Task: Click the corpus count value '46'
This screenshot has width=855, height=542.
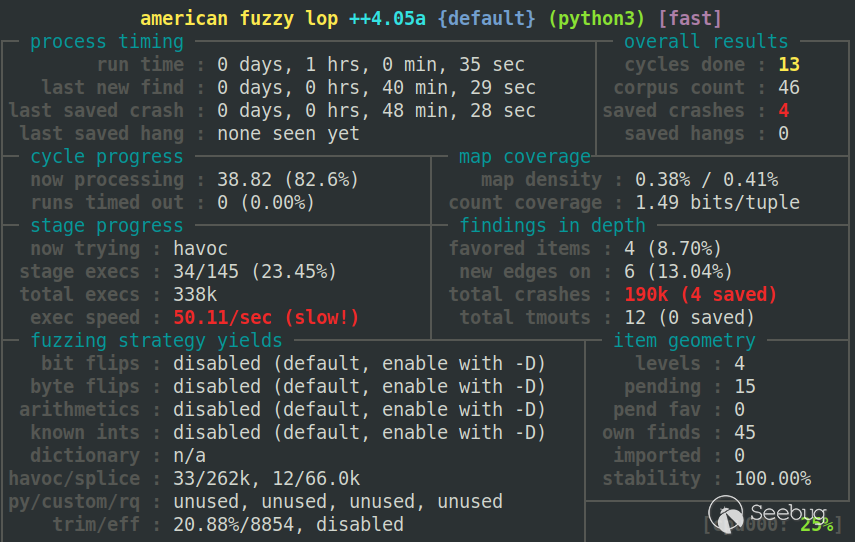Action: [x=788, y=87]
